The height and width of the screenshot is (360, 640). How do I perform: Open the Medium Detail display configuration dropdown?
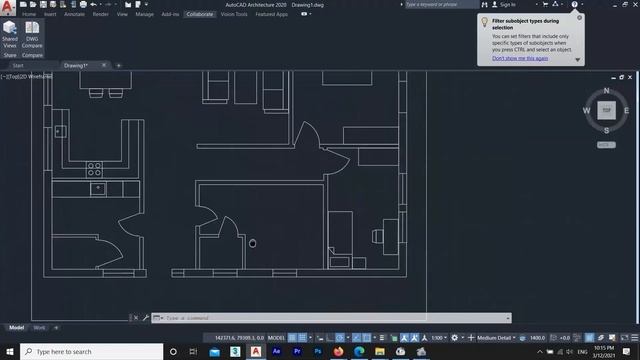(x=496, y=338)
